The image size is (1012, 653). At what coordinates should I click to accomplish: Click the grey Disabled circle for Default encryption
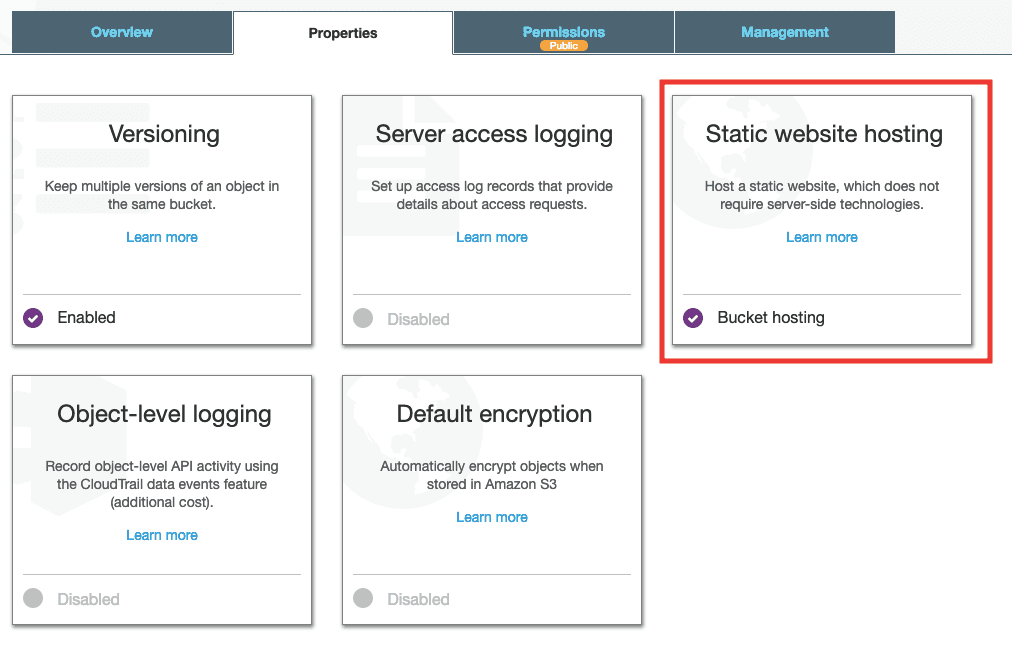[363, 598]
